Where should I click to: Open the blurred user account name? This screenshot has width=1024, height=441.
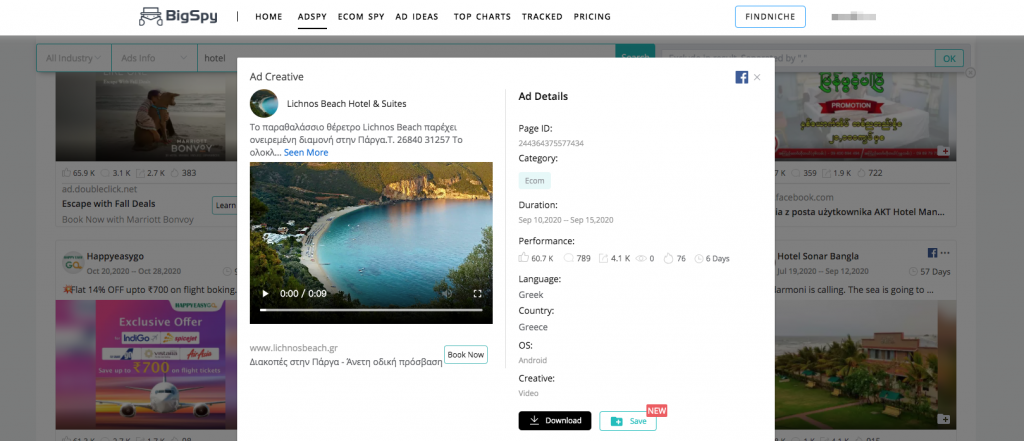click(854, 17)
